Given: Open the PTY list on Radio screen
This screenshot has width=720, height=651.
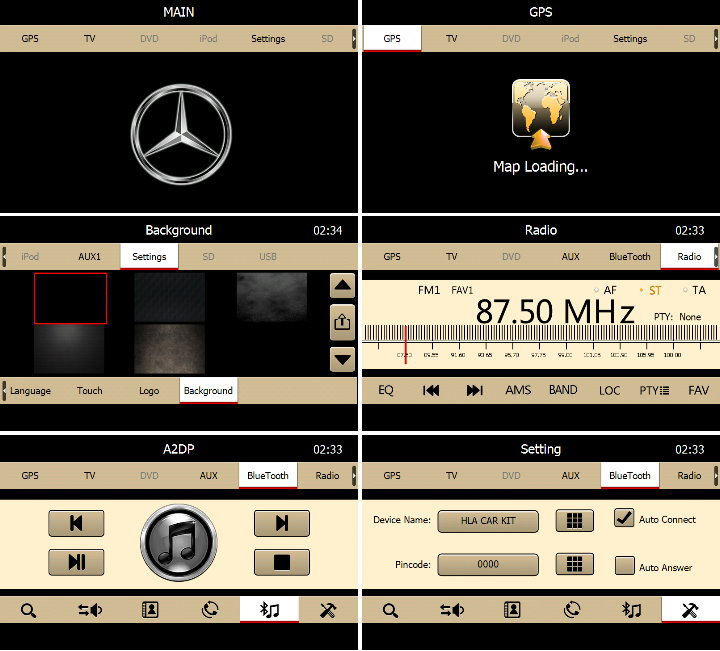Looking at the screenshot, I should [x=654, y=390].
